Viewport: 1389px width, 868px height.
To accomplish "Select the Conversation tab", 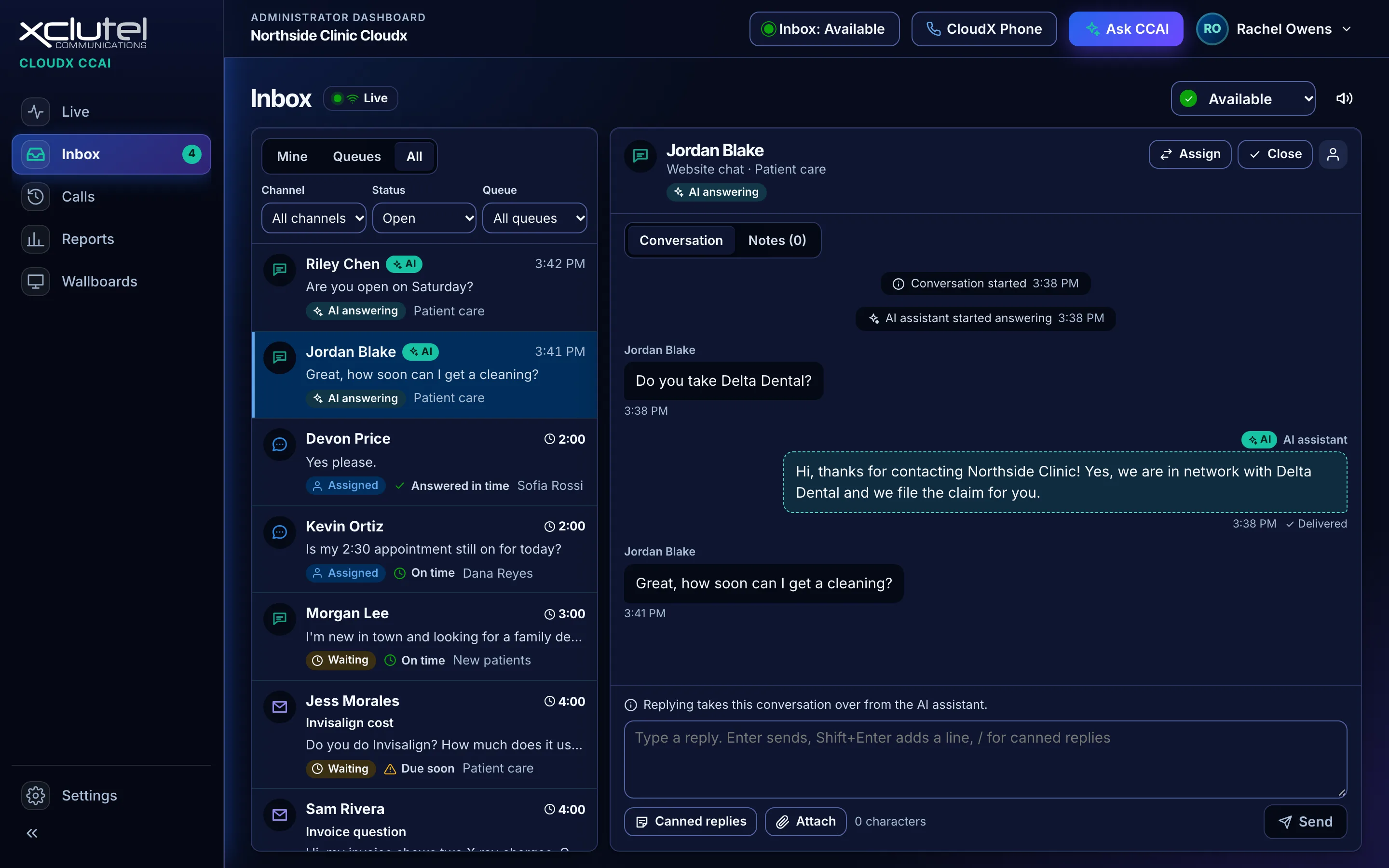I will coord(681,240).
